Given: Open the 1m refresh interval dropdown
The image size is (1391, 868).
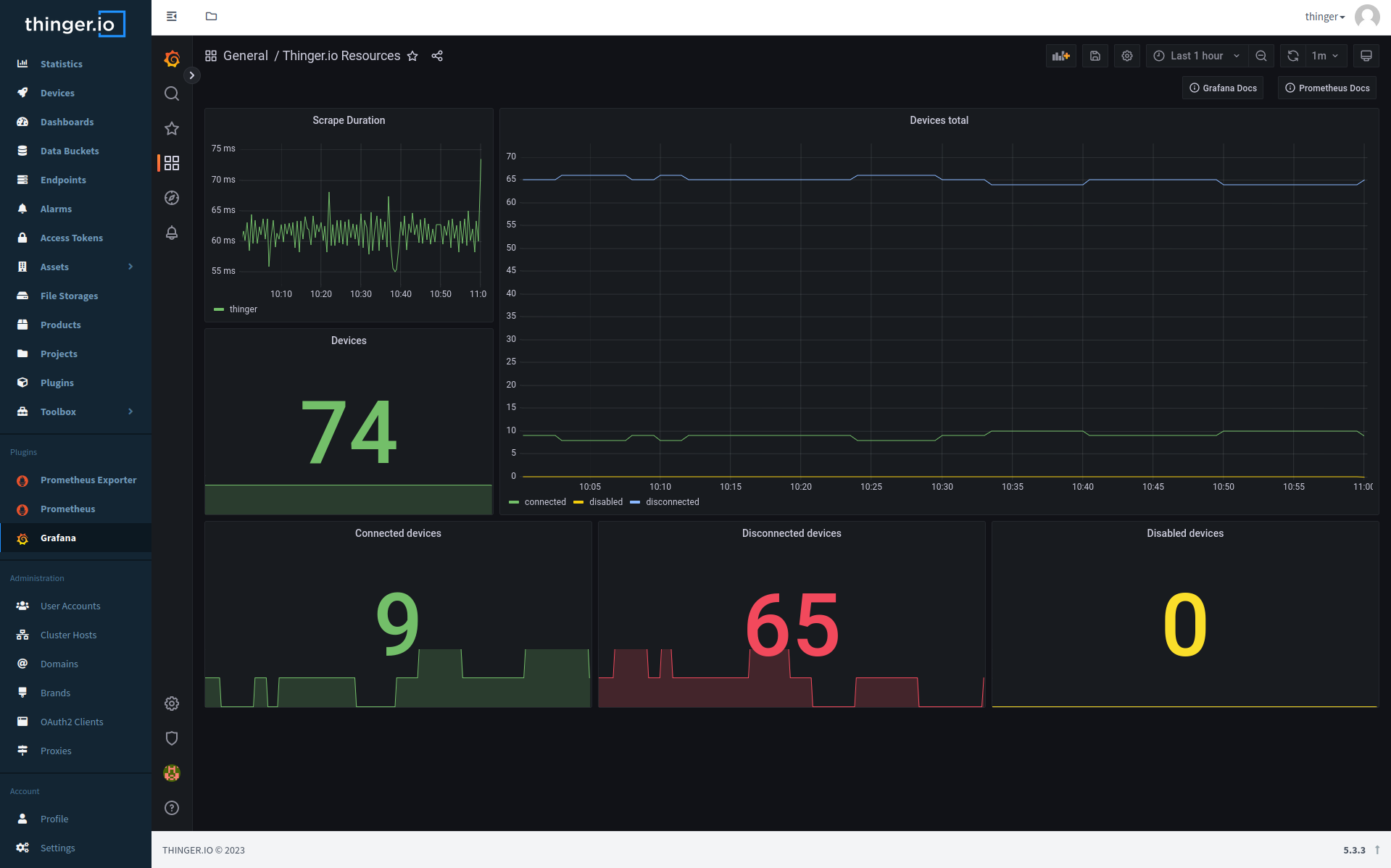Looking at the screenshot, I should [x=1325, y=56].
